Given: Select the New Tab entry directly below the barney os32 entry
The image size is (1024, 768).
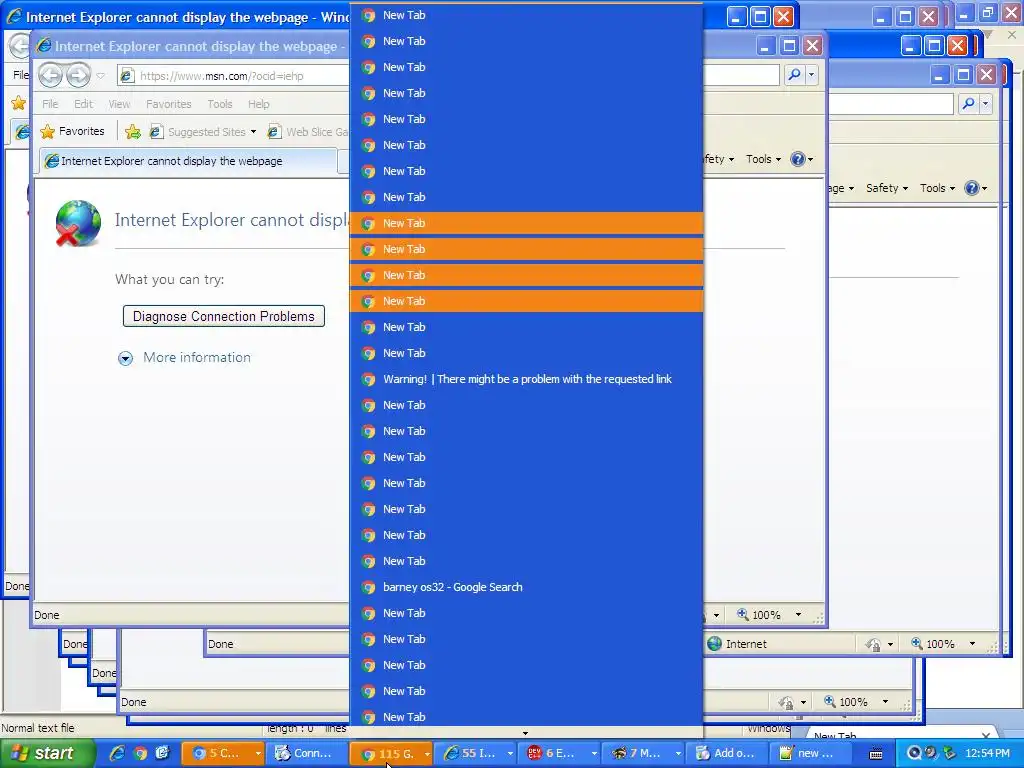Looking at the screenshot, I should point(526,613).
